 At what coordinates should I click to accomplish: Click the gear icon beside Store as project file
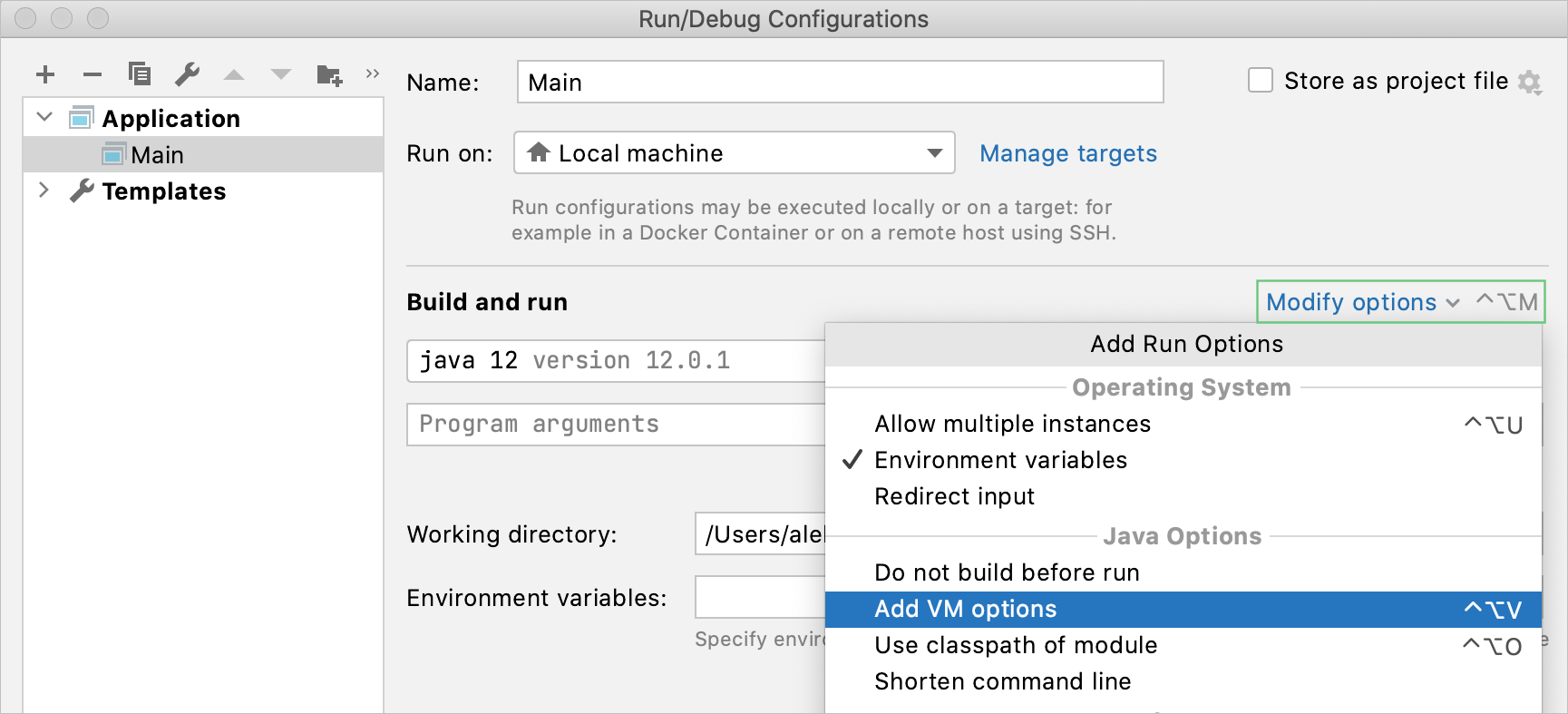(1530, 82)
